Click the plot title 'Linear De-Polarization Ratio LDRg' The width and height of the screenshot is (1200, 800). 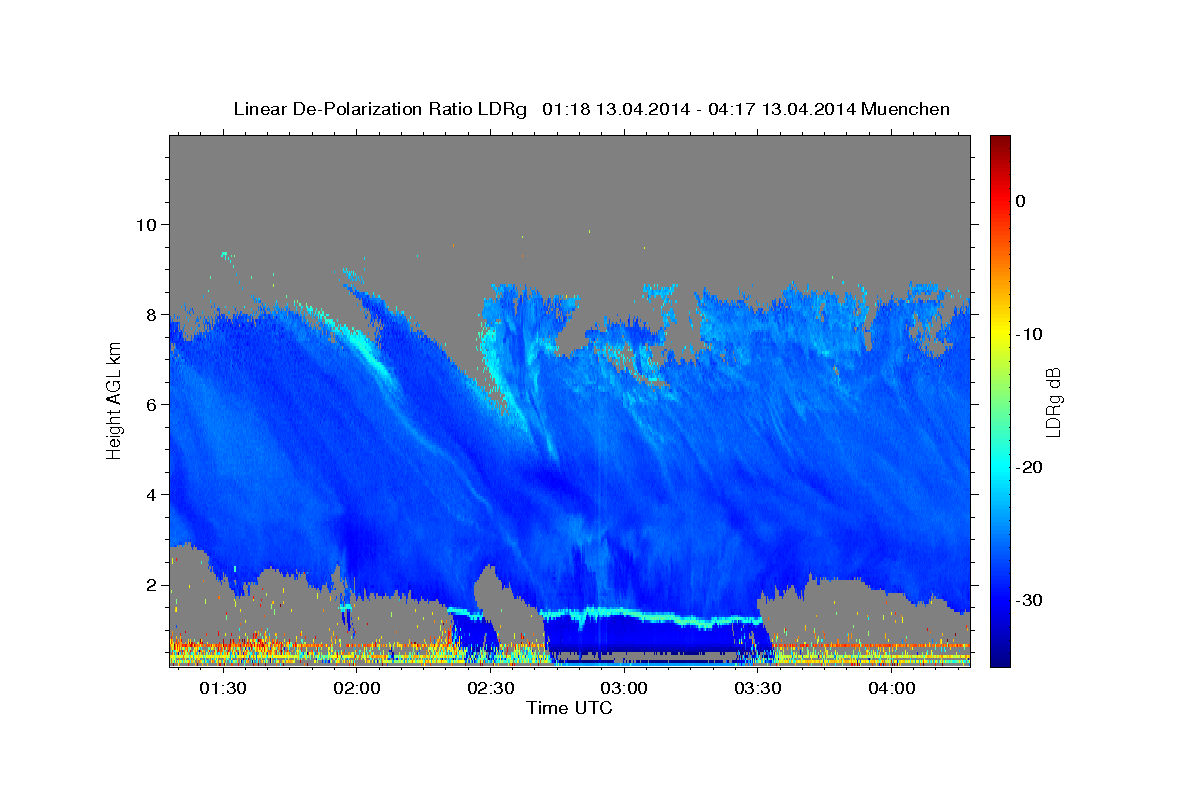(x=380, y=108)
